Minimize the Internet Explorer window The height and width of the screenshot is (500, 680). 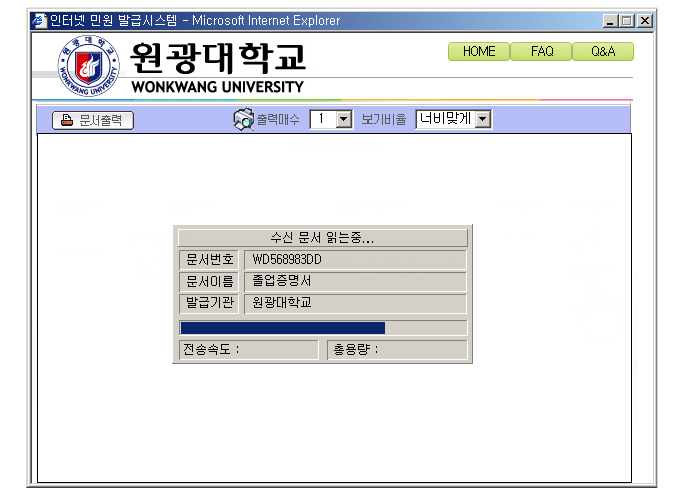coord(610,21)
